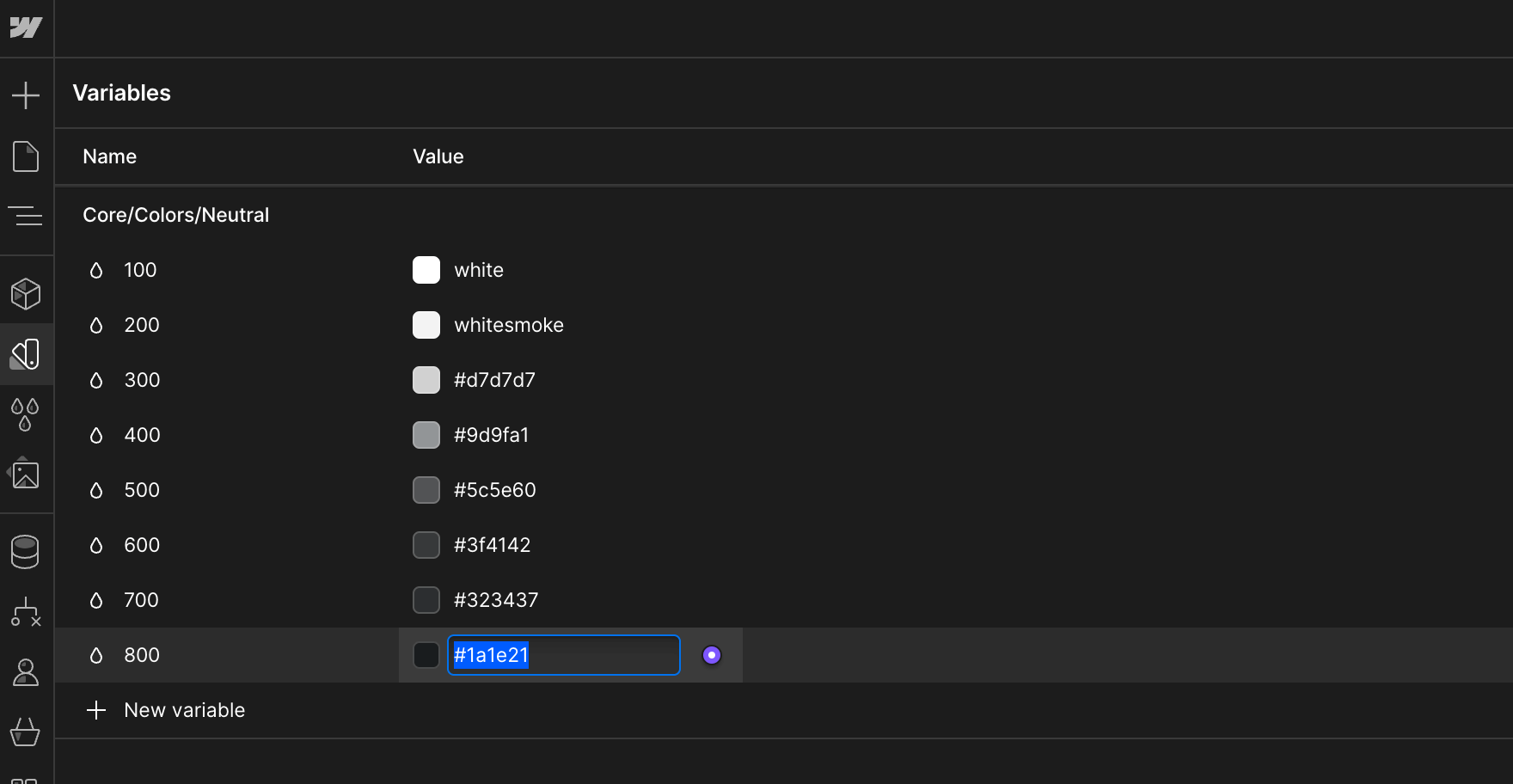Open the Logic panel
This screenshot has height=784, width=1513.
point(27,612)
